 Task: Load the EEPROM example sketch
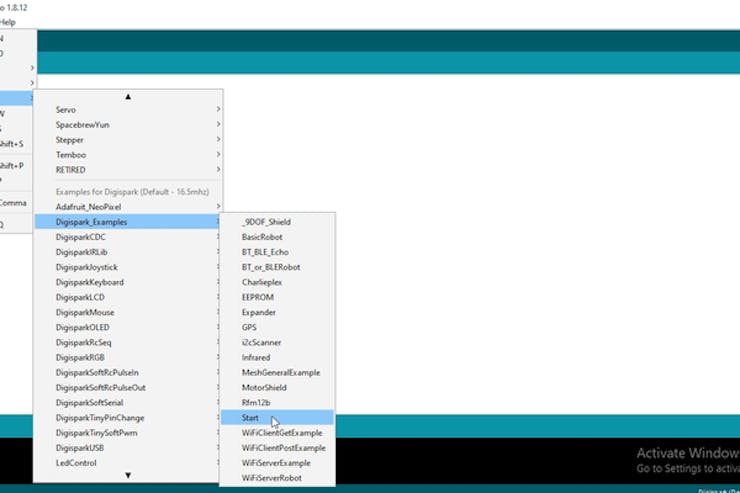click(278, 297)
